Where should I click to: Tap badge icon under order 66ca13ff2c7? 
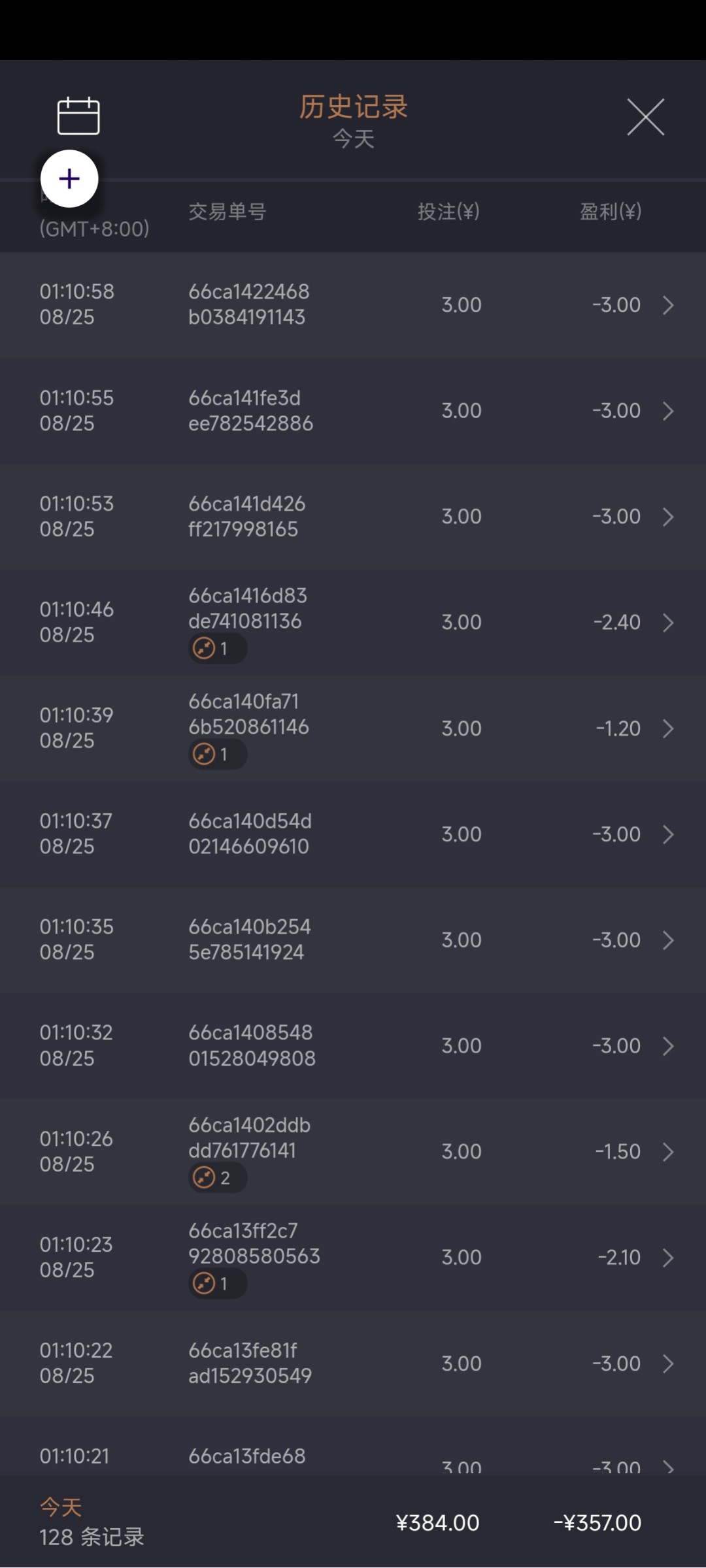(x=217, y=1284)
